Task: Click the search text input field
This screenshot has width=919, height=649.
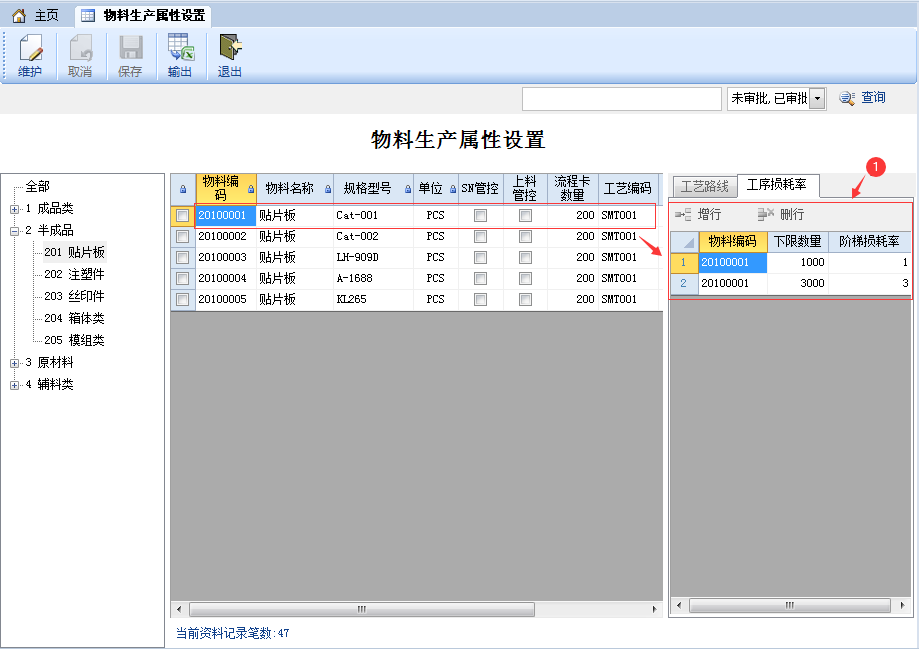Action: pos(621,98)
